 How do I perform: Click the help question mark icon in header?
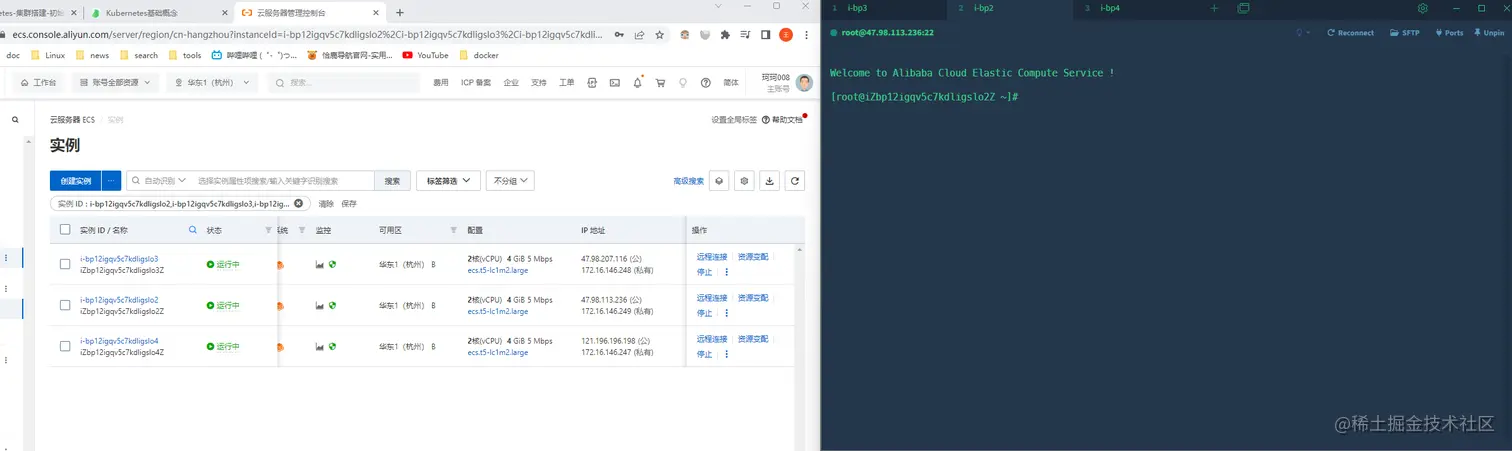pyautogui.click(x=706, y=83)
